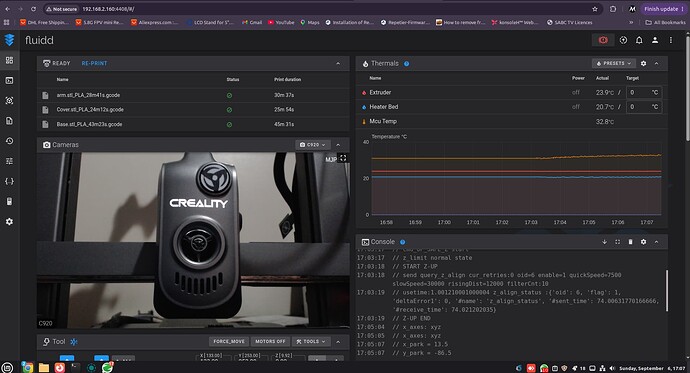The height and width of the screenshot is (373, 690).
Task: Open the System page in the sidebar
Action: click(9, 201)
